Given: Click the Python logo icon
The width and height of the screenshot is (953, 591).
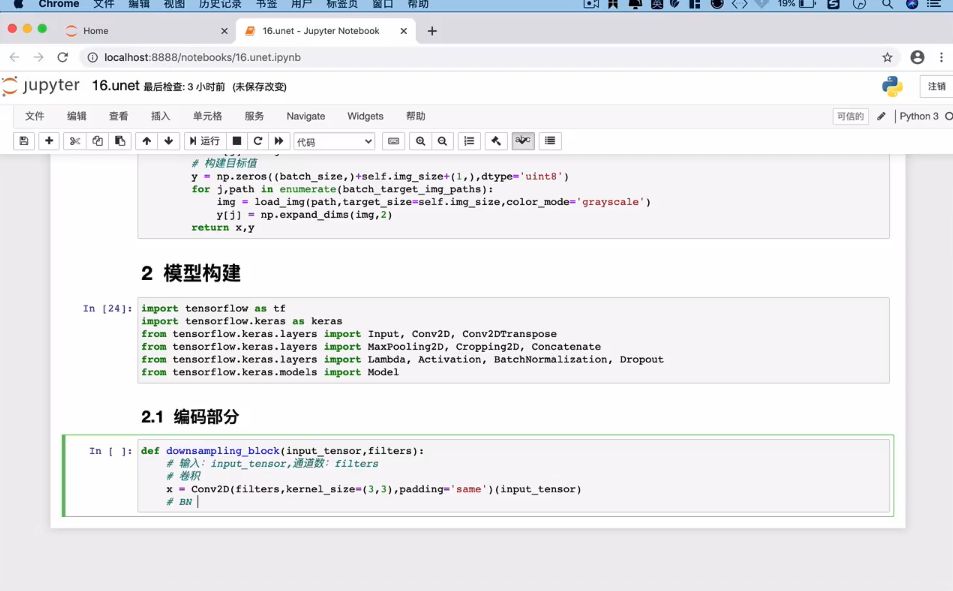Looking at the screenshot, I should click(892, 86).
